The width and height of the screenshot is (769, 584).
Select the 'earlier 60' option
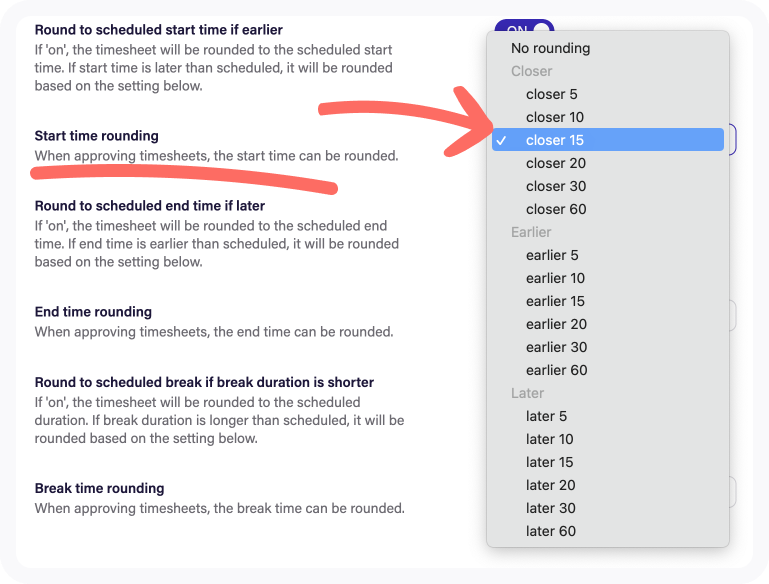tap(556, 370)
